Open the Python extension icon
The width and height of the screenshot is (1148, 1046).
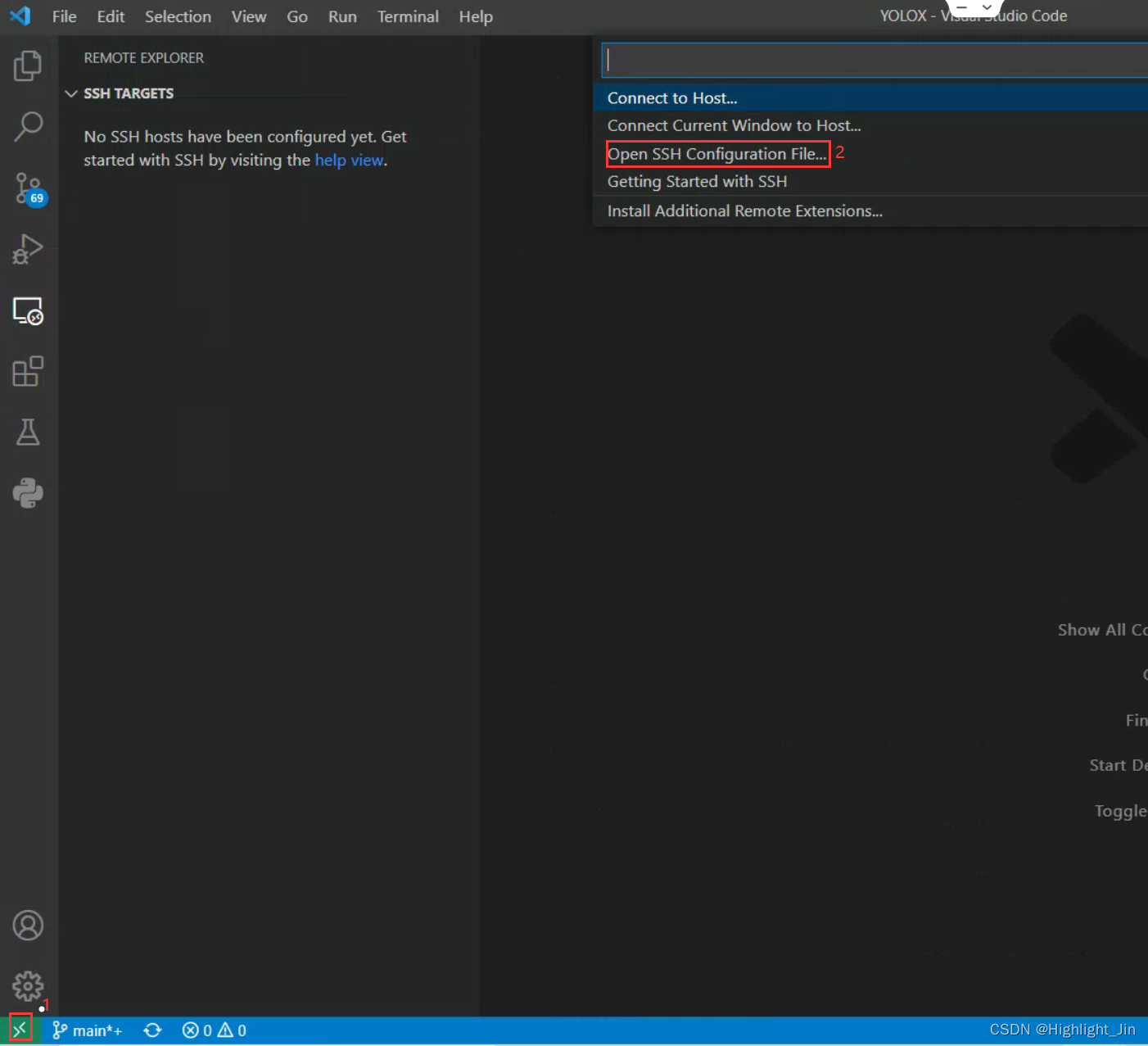[x=28, y=493]
